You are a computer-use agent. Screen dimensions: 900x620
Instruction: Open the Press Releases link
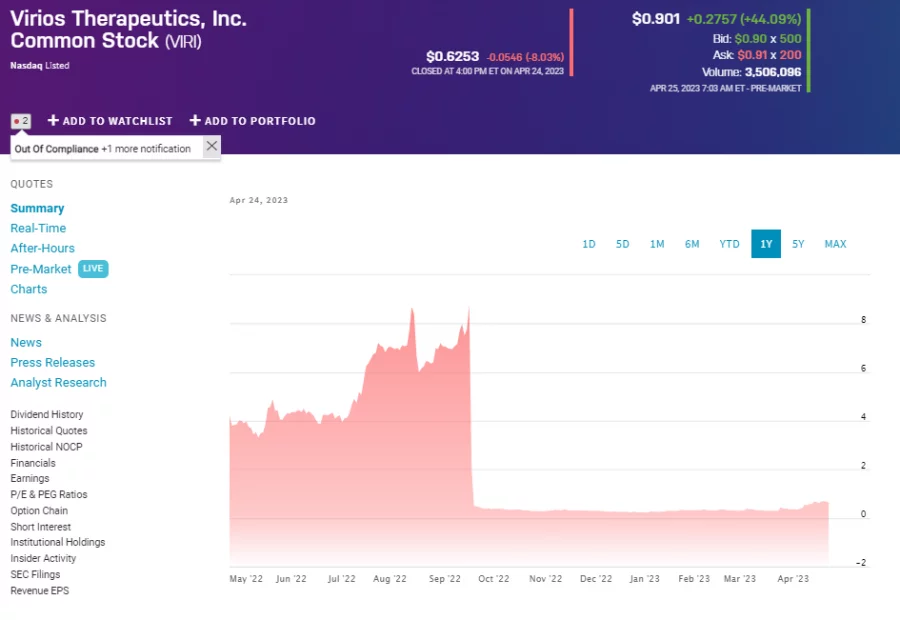52,362
